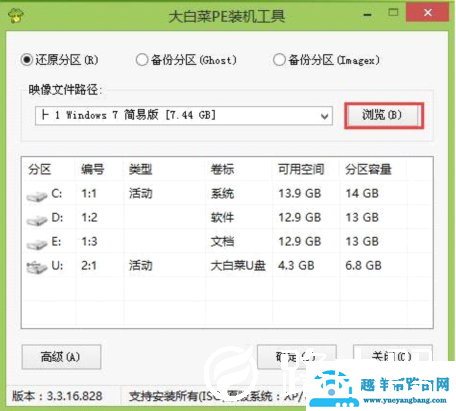The width and height of the screenshot is (456, 411).
Task: Click the Windows 7 简易版 image path field
Action: (x=184, y=116)
